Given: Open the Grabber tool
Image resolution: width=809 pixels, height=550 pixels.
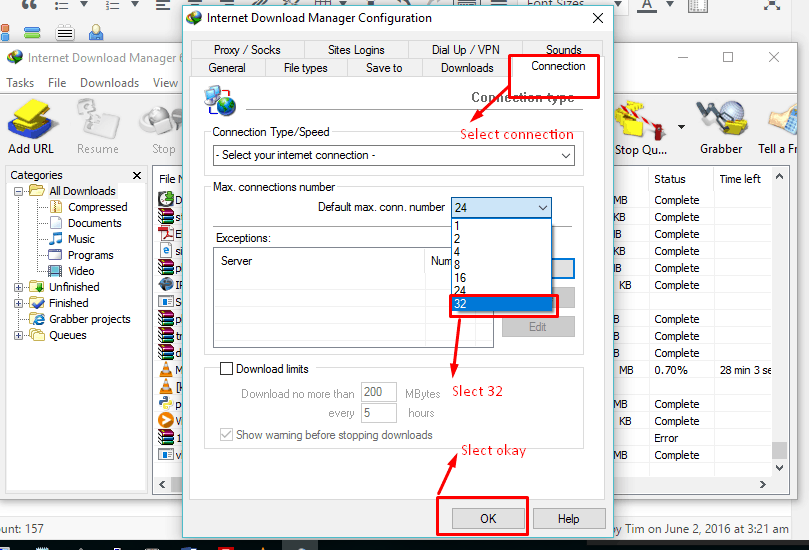Looking at the screenshot, I should 720,125.
